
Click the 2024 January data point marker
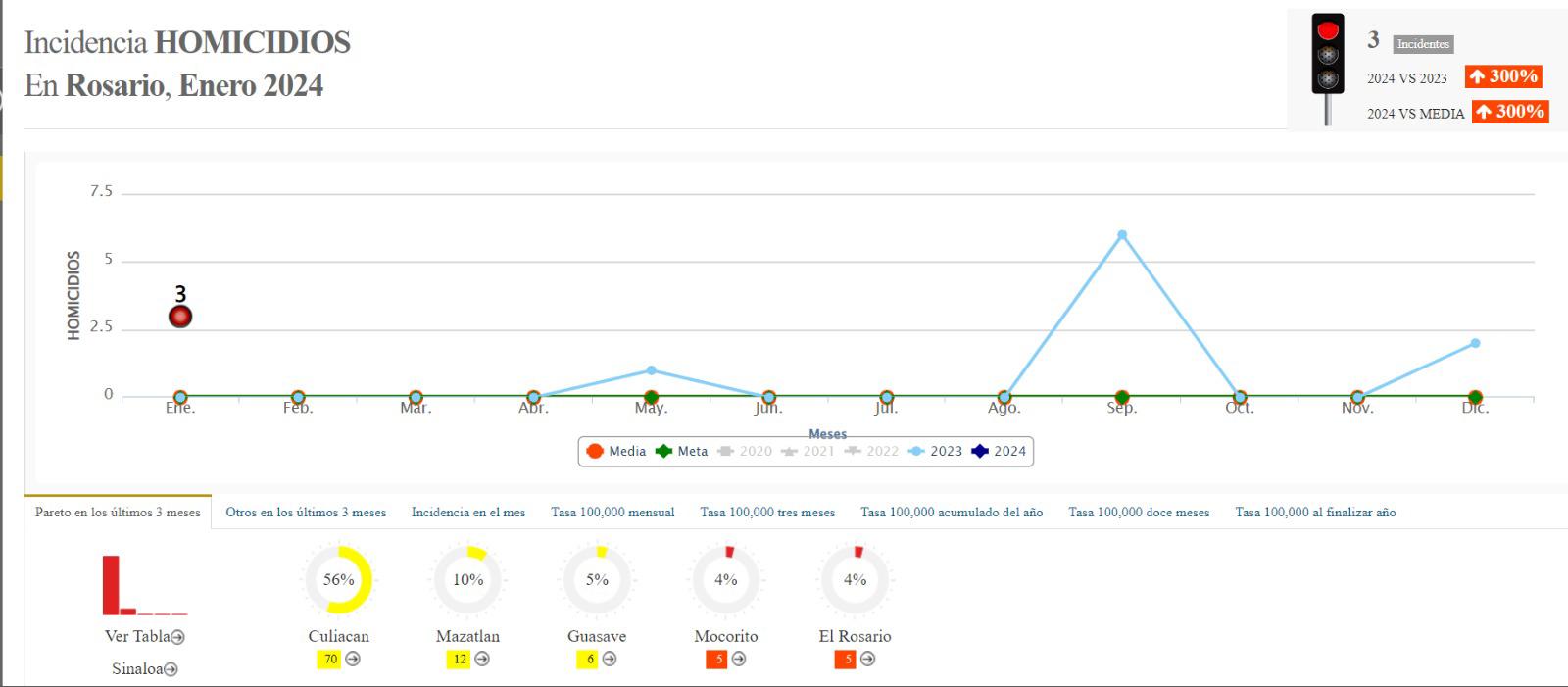[x=180, y=317]
